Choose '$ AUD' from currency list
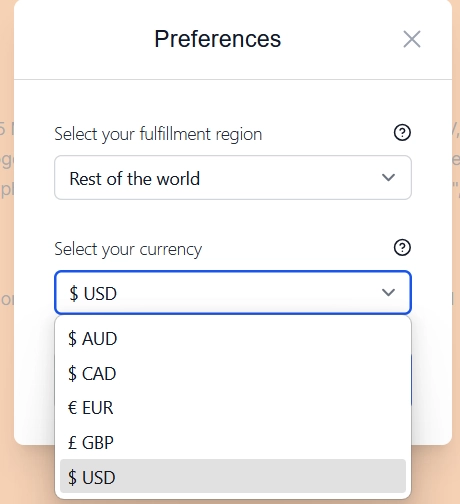 click(233, 338)
